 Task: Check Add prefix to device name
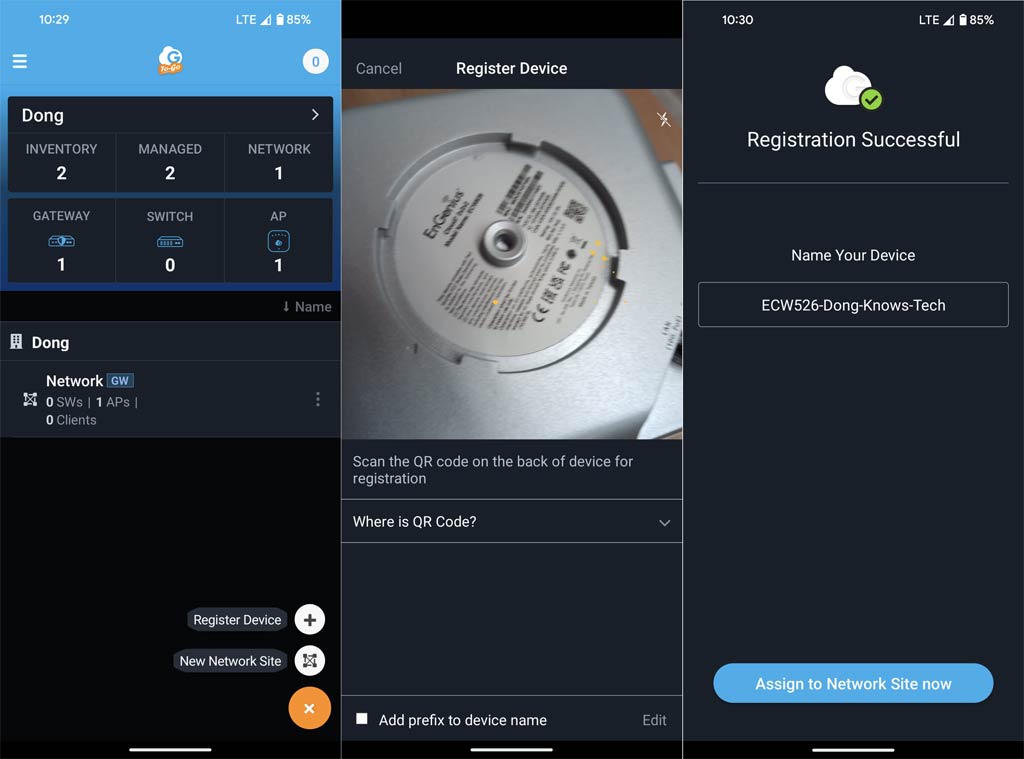(362, 719)
